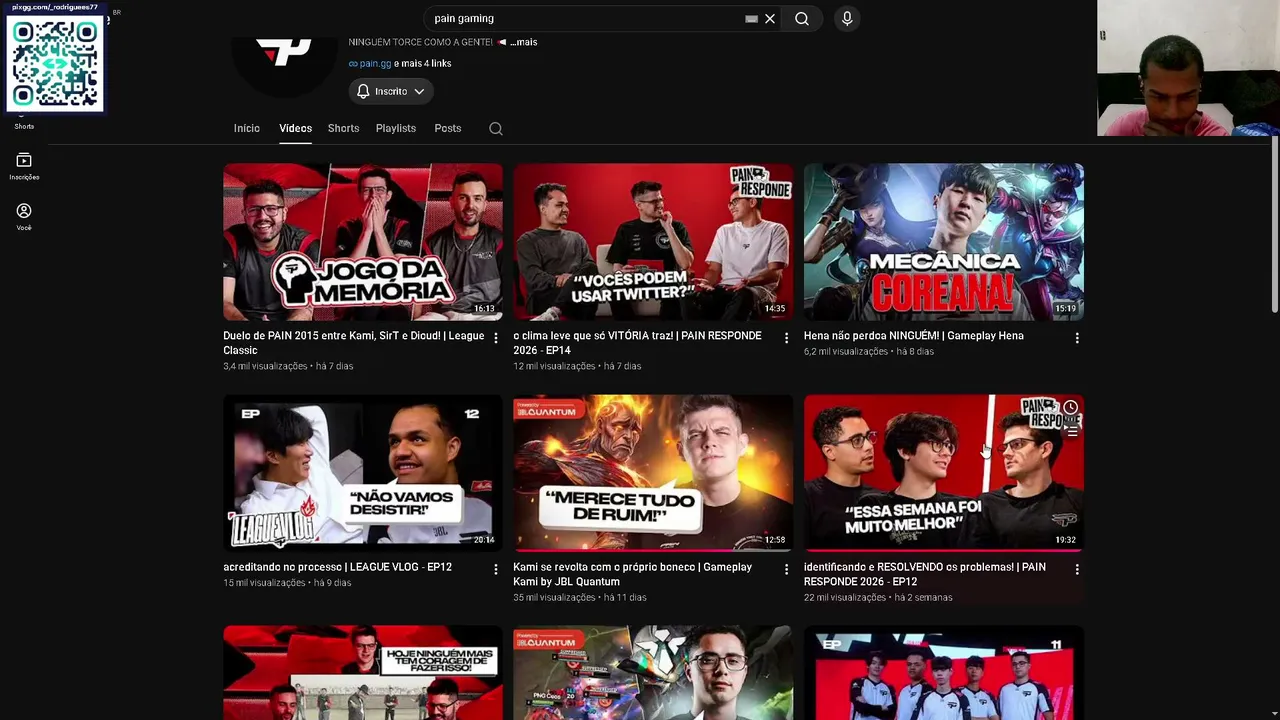1280x720 pixels.
Task: Open Shorts from the left sidebar
Action: pyautogui.click(x=24, y=121)
